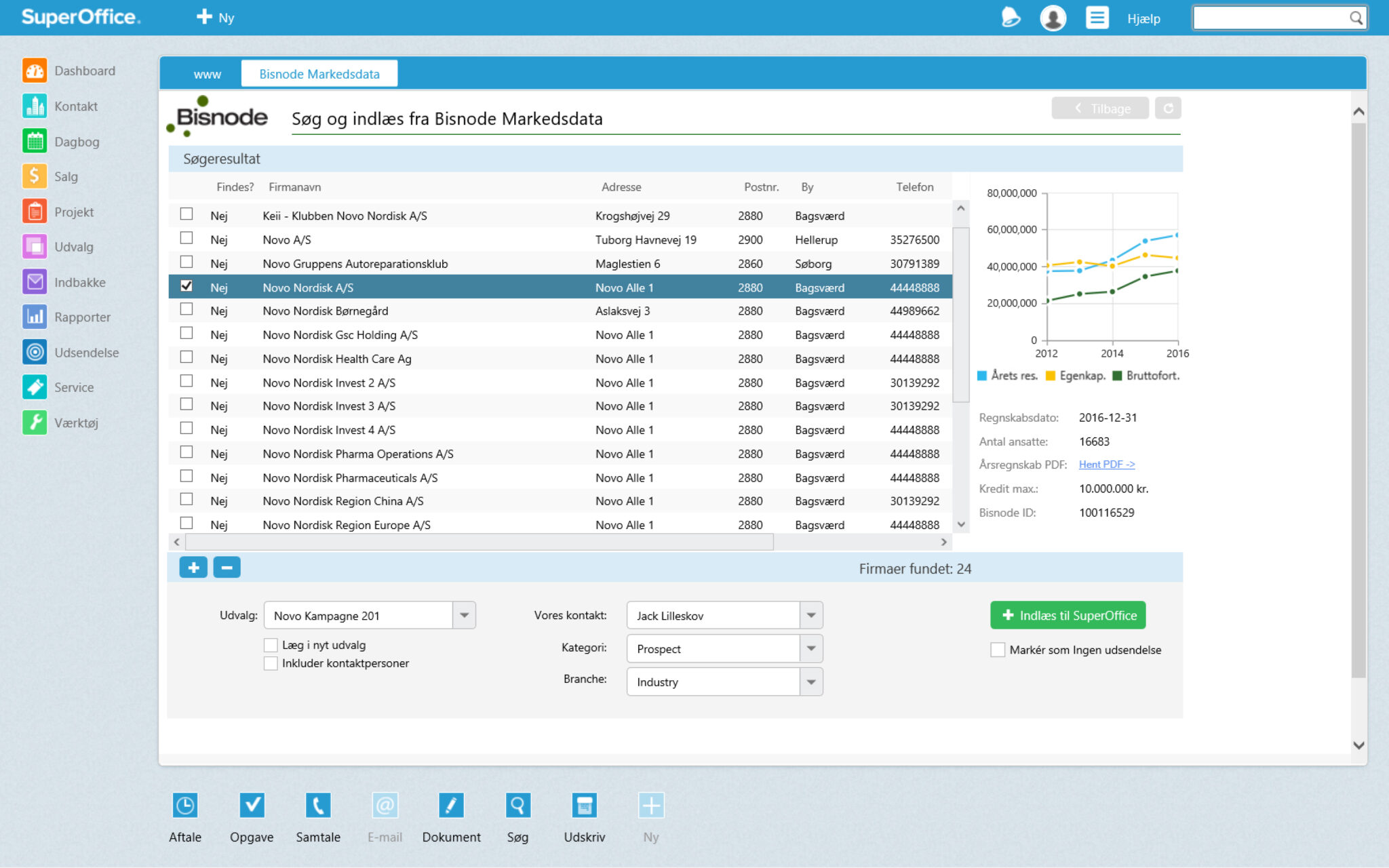1389x868 pixels.
Task: Open the Kontakt sidebar icon
Action: coord(35,106)
